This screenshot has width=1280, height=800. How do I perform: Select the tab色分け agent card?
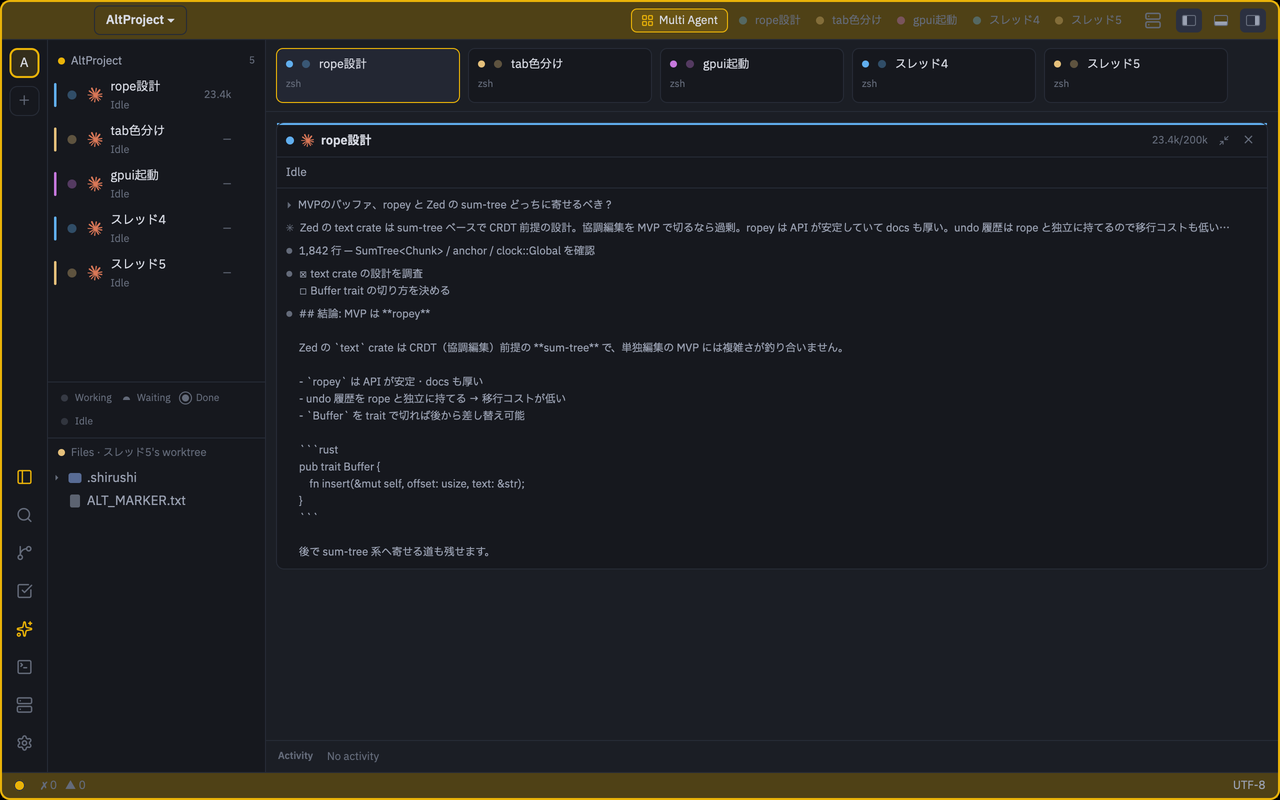click(x=560, y=75)
